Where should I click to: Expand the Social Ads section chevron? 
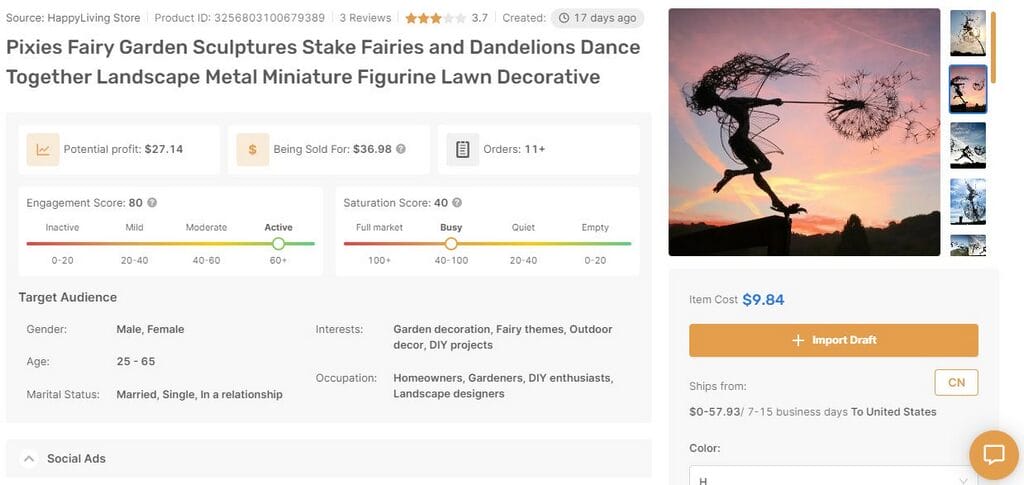tap(29, 459)
